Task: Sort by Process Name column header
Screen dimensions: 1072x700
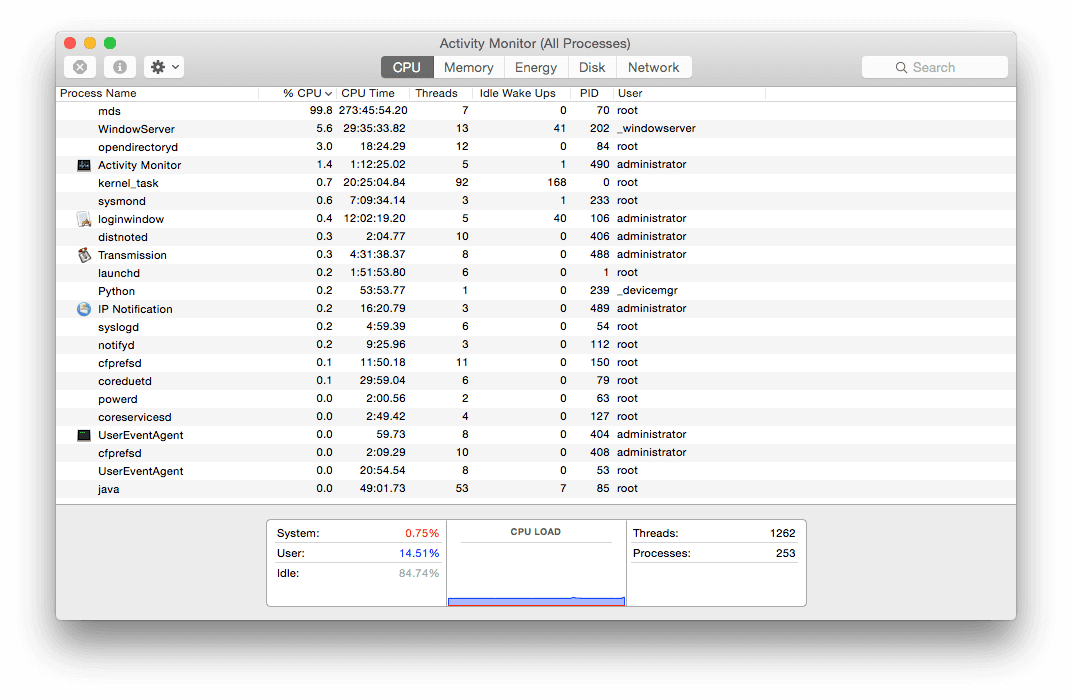Action: point(157,93)
